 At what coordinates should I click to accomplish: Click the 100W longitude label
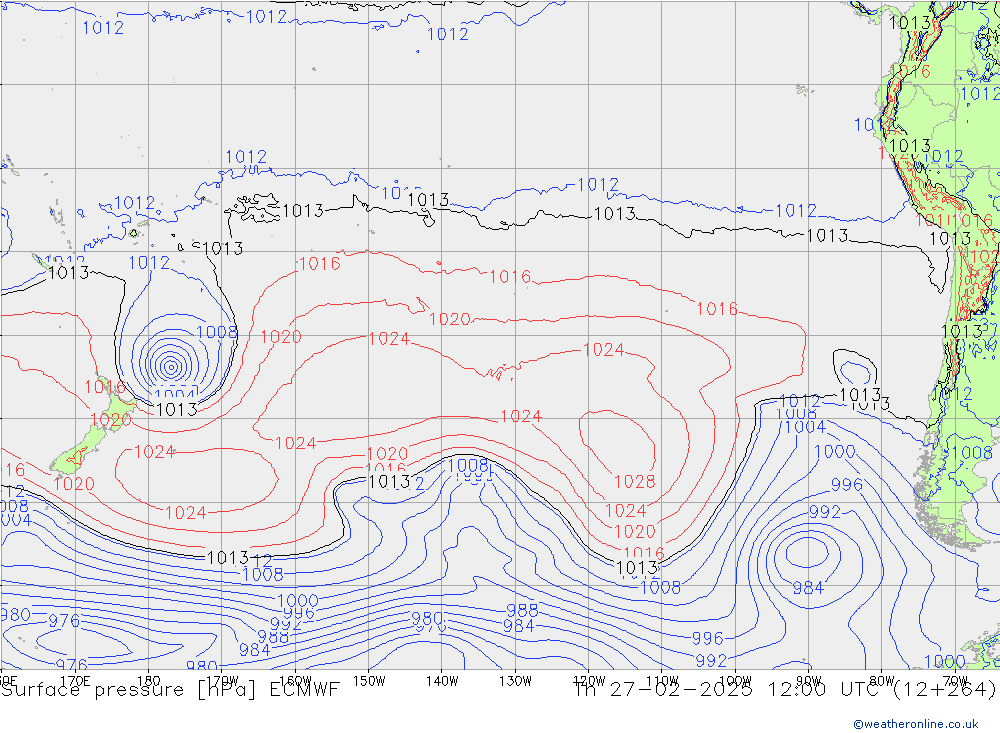[735, 681]
